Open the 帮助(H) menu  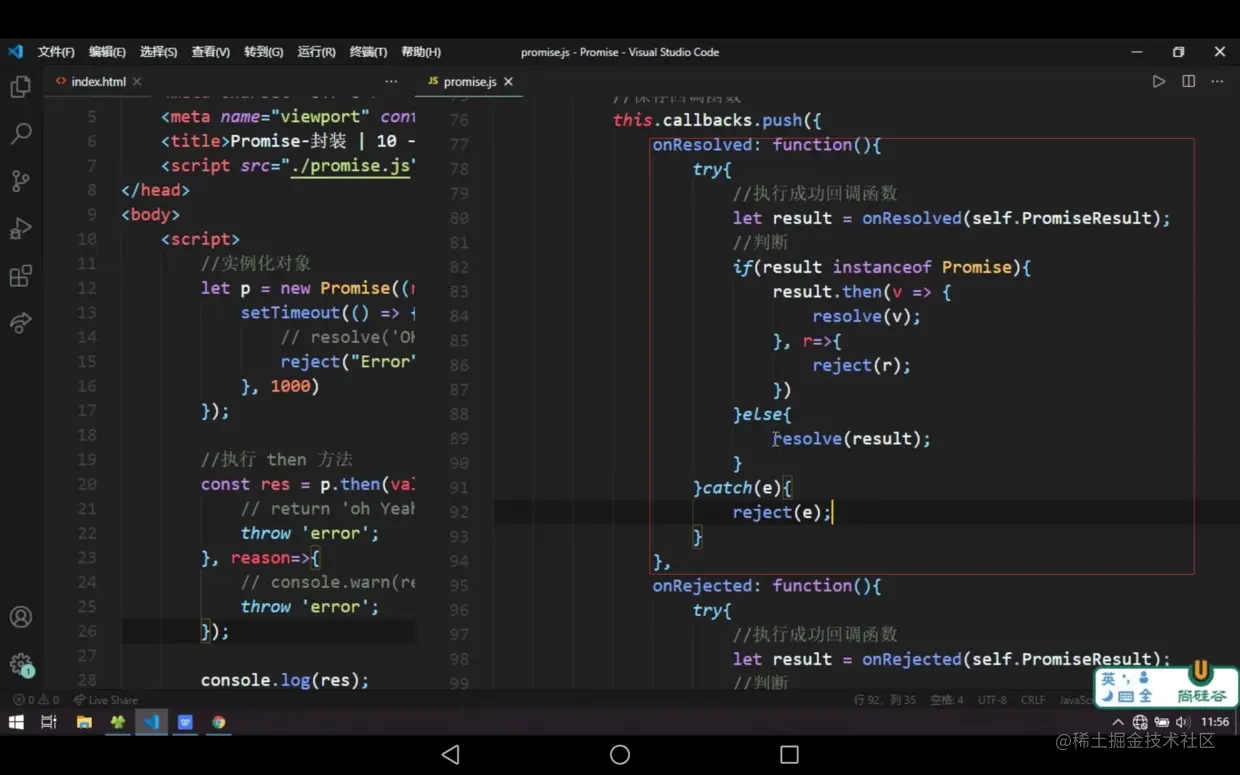420,52
